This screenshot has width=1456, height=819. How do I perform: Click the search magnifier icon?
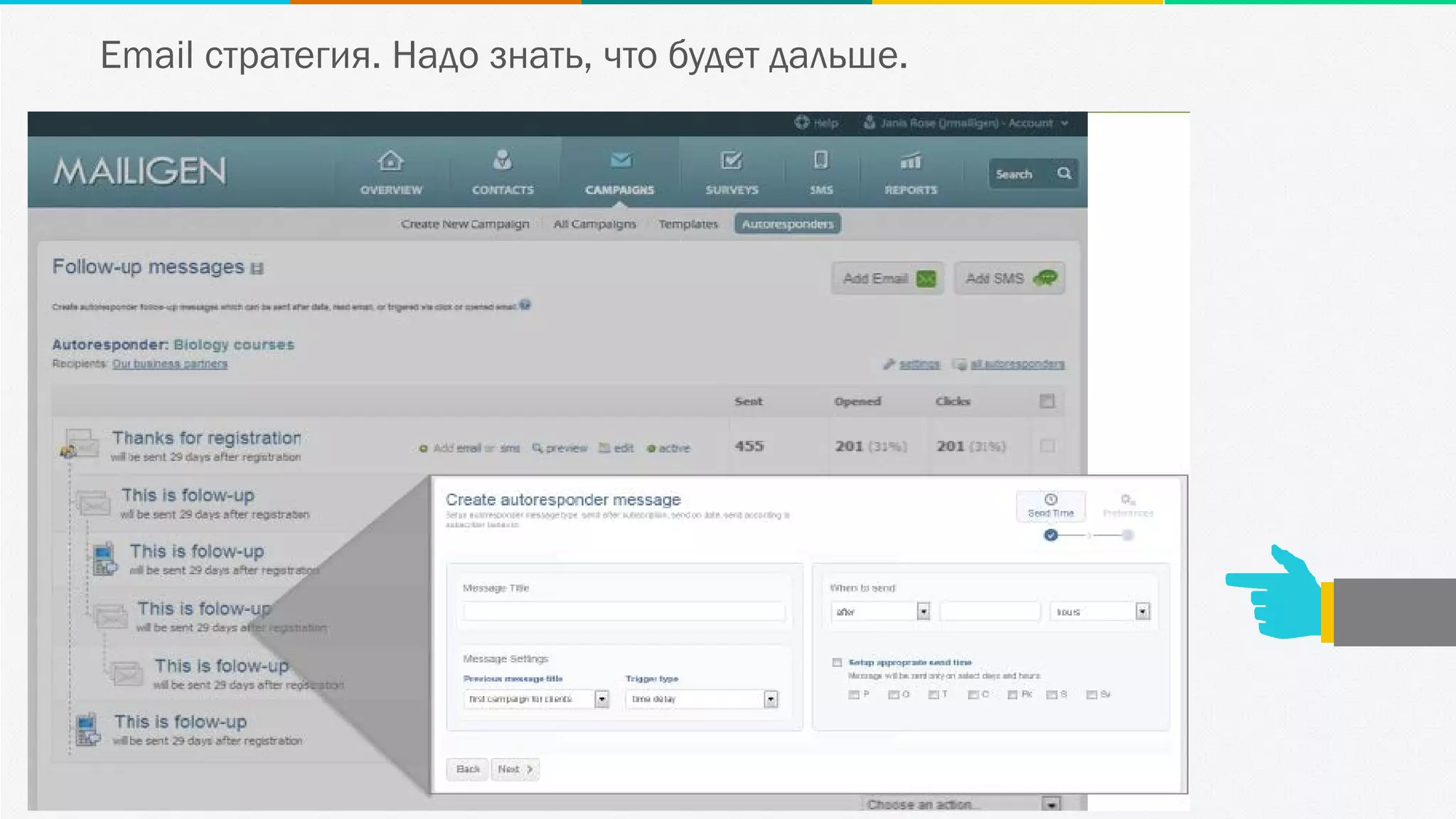(1064, 173)
